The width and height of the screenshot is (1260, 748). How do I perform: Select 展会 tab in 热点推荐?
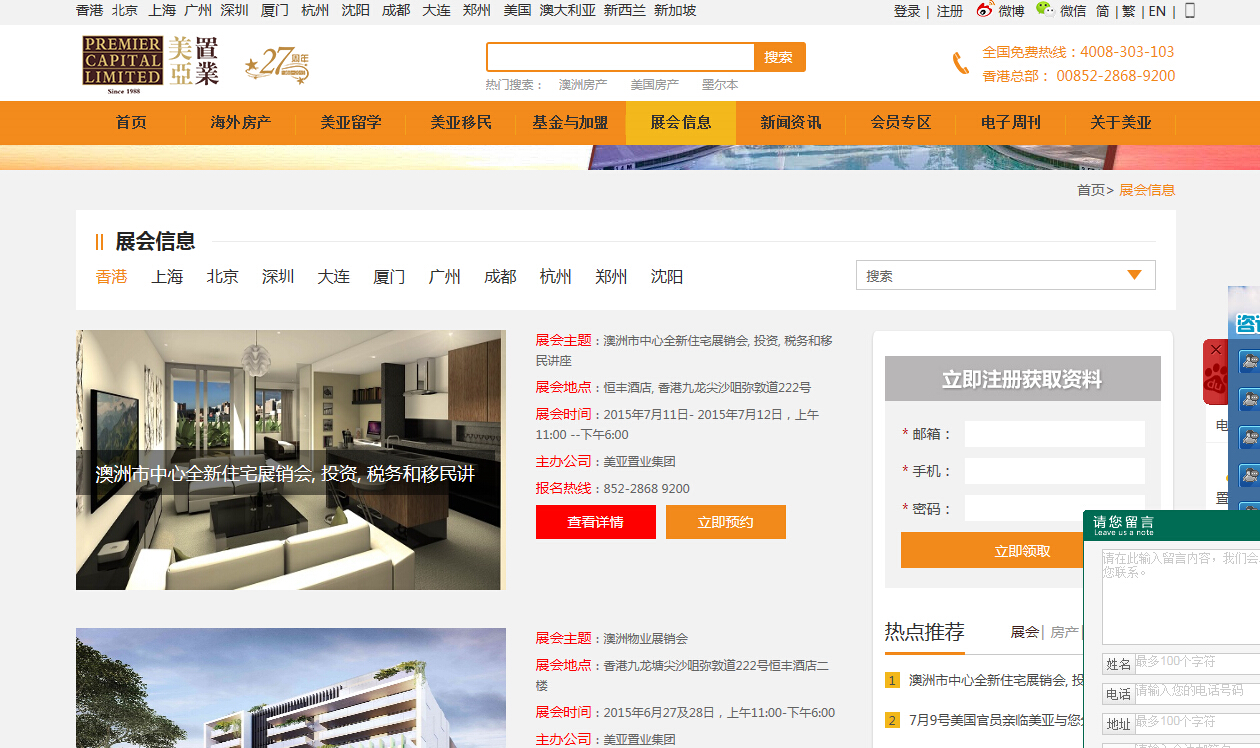1025,632
